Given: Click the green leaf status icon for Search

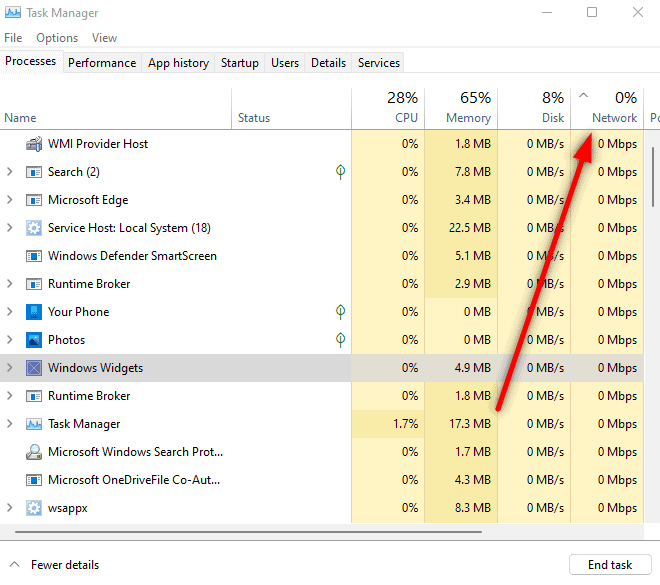Looking at the screenshot, I should click(341, 172).
